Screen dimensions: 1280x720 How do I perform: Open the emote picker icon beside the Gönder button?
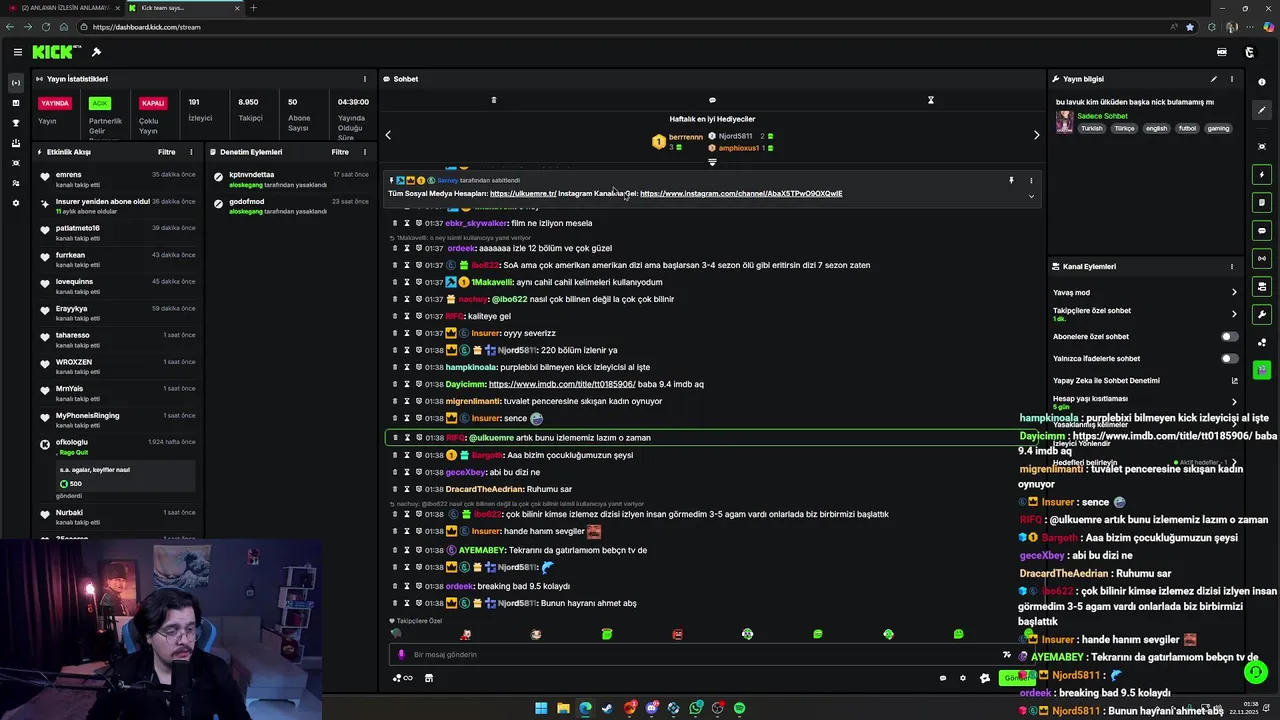pos(985,678)
